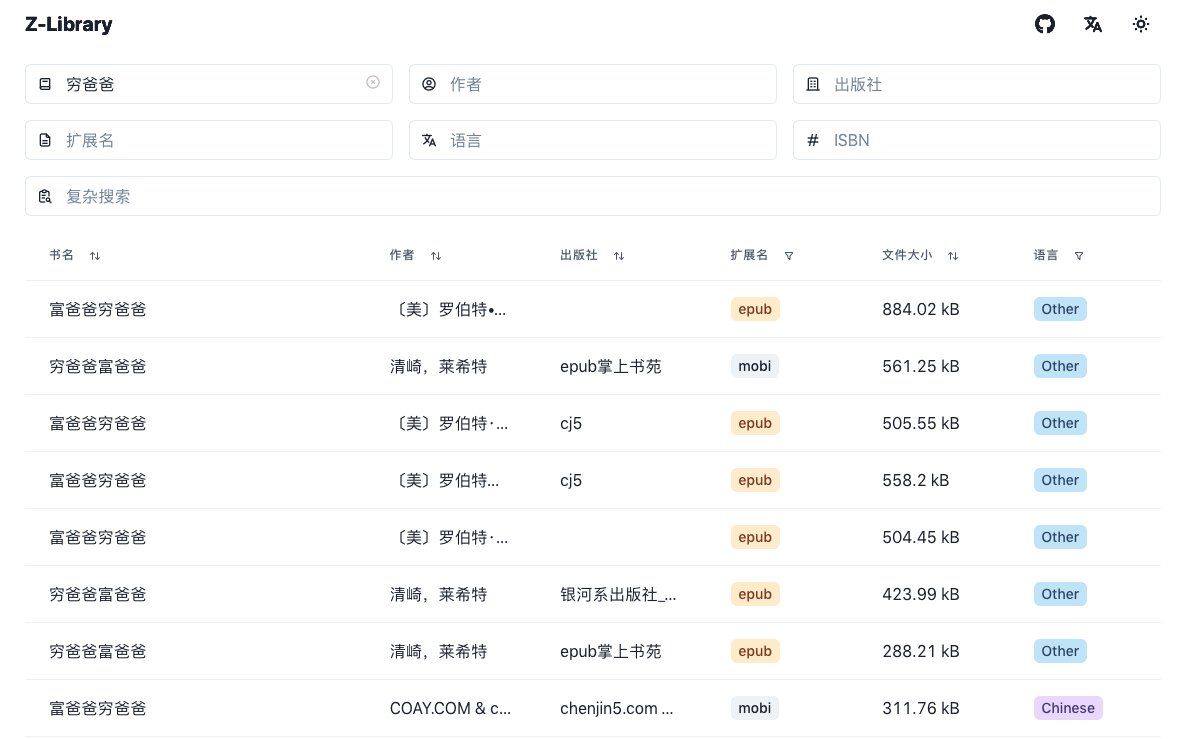Clear the 穷爸爸 search query

[373, 82]
